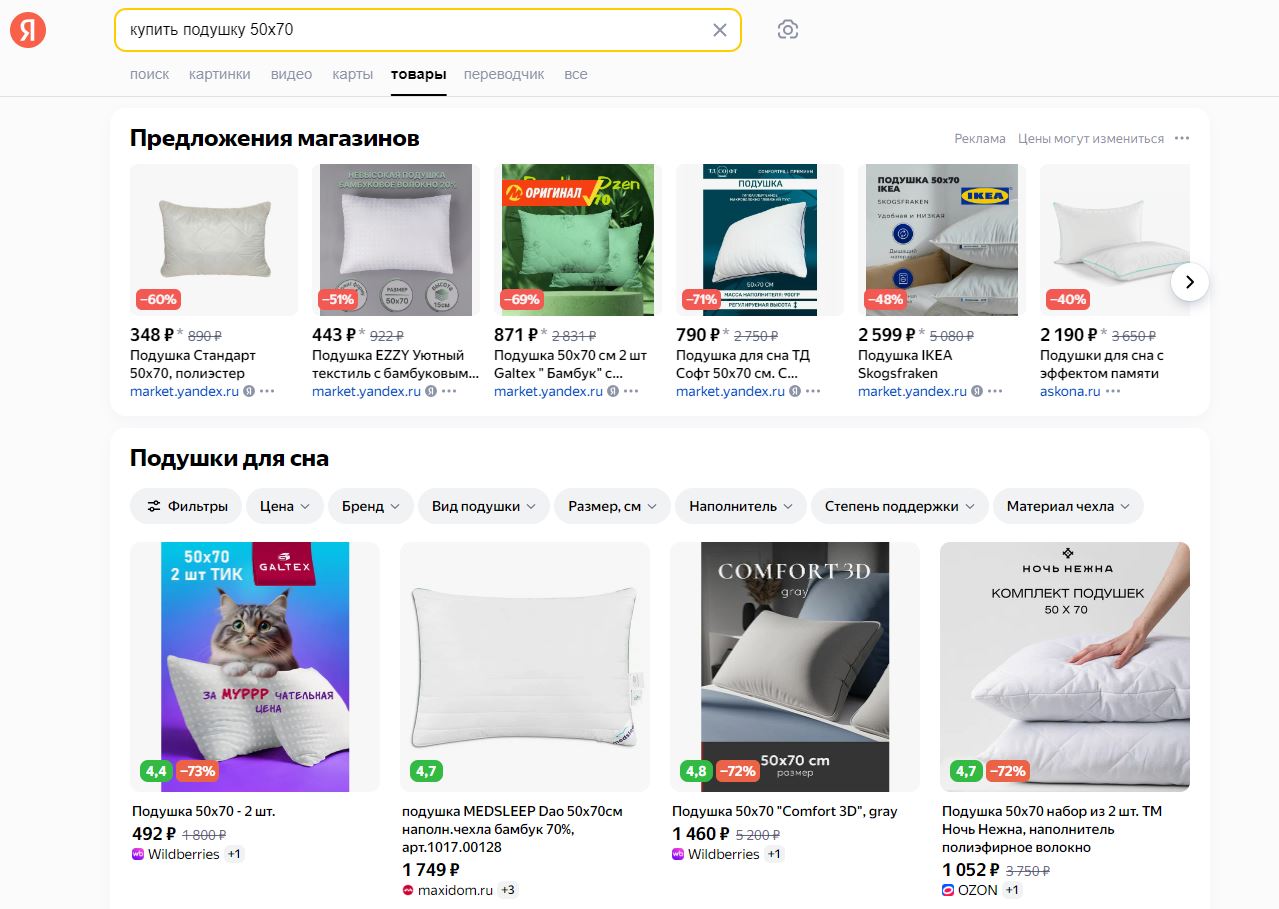Show more sellers for MEDSLEEP pillow +3
The image size is (1279, 909).
(x=508, y=890)
